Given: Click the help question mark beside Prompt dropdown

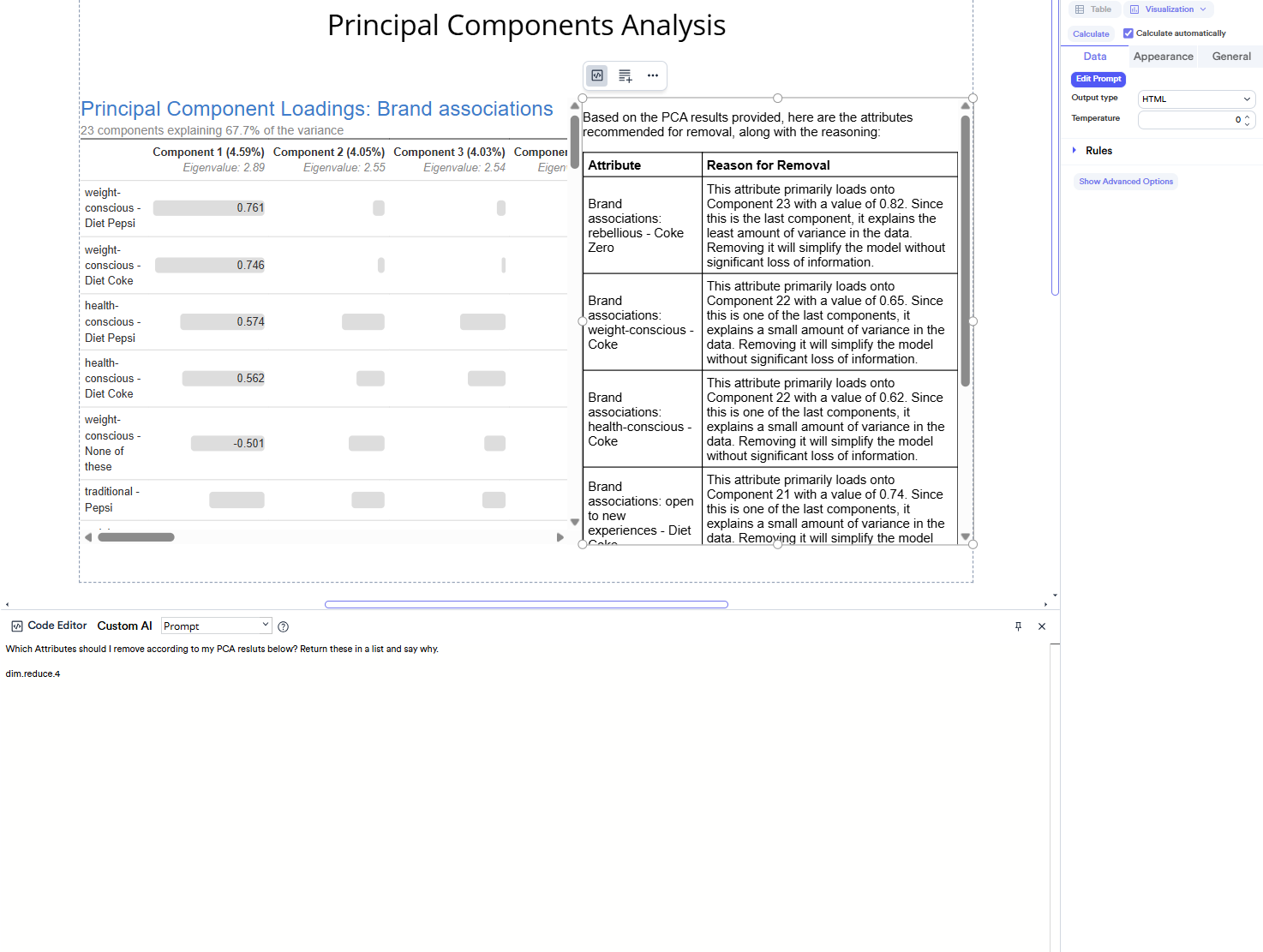Looking at the screenshot, I should [x=284, y=626].
